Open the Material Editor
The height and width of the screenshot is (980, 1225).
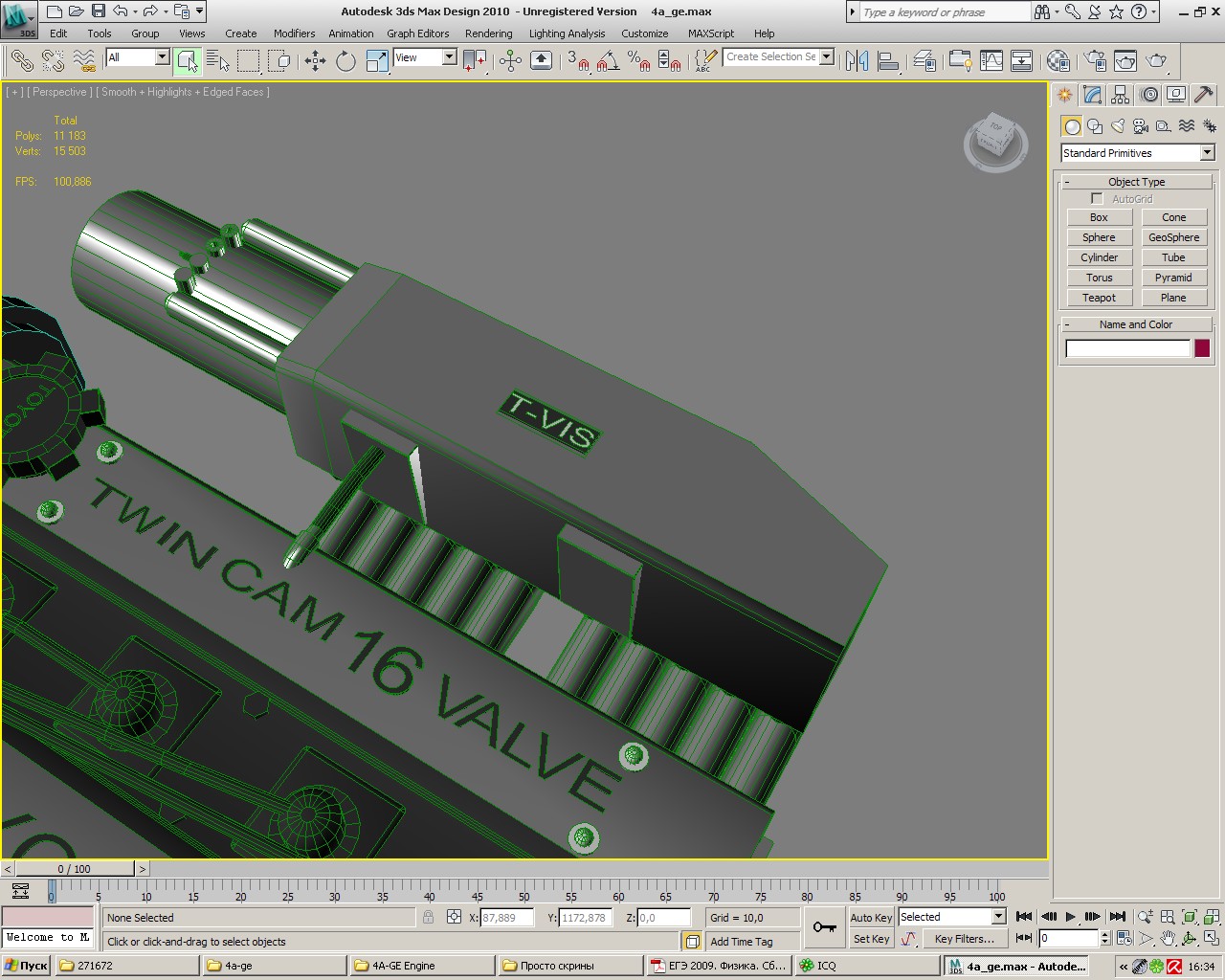(1058, 61)
